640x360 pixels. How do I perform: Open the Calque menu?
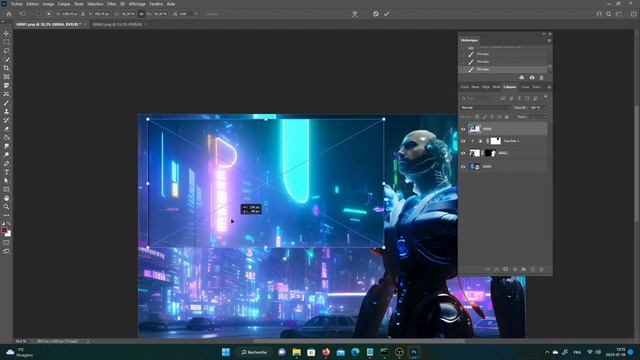pyautogui.click(x=64, y=4)
